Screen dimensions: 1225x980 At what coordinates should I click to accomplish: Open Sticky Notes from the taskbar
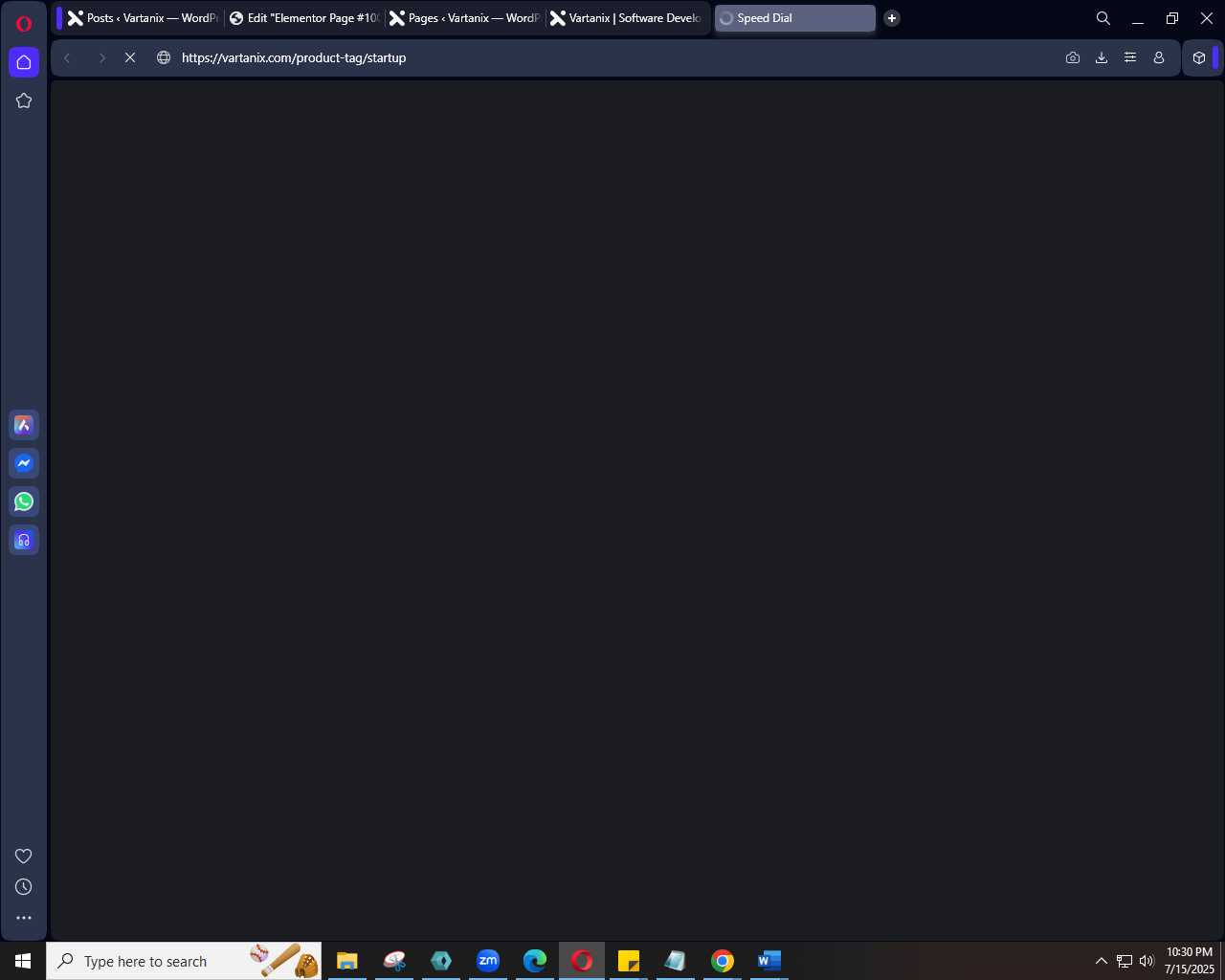(x=629, y=961)
